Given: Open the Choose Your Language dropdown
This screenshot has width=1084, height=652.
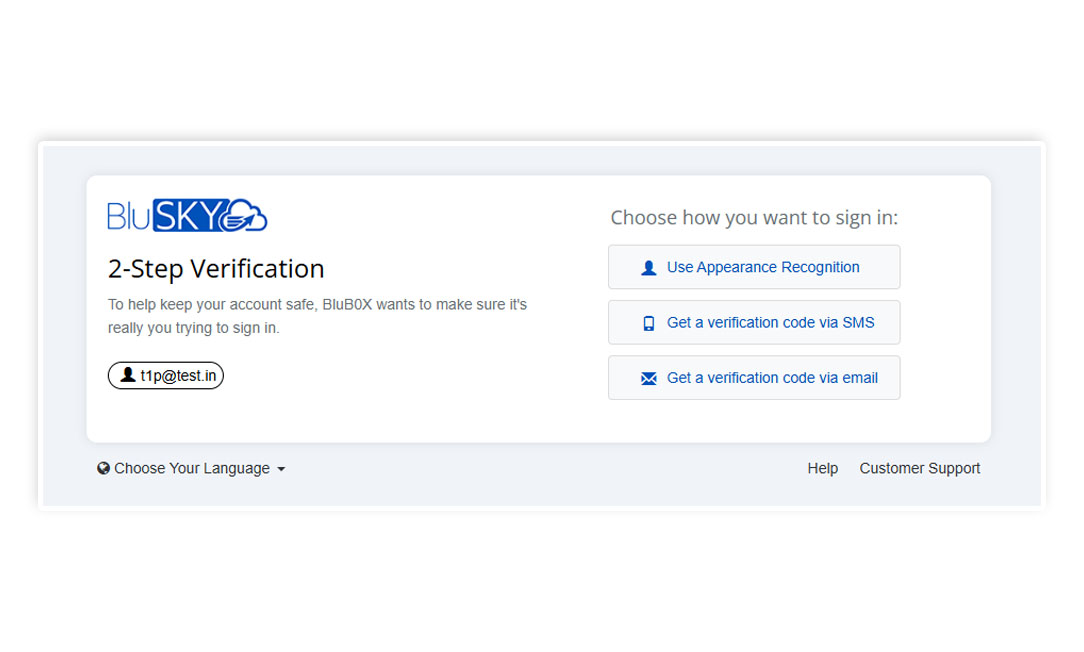Looking at the screenshot, I should (191, 468).
